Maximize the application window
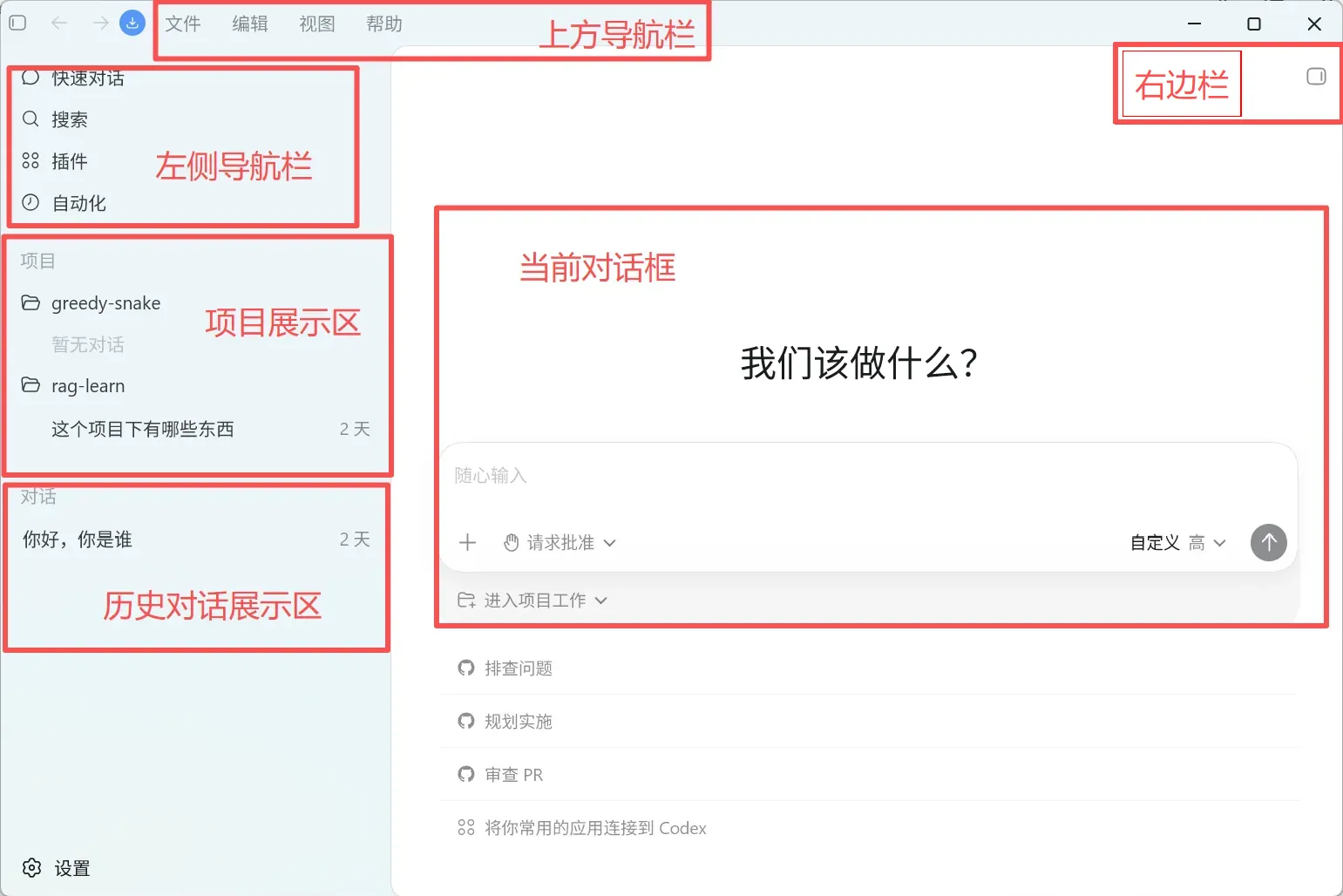The width and height of the screenshot is (1343, 896). [1254, 24]
